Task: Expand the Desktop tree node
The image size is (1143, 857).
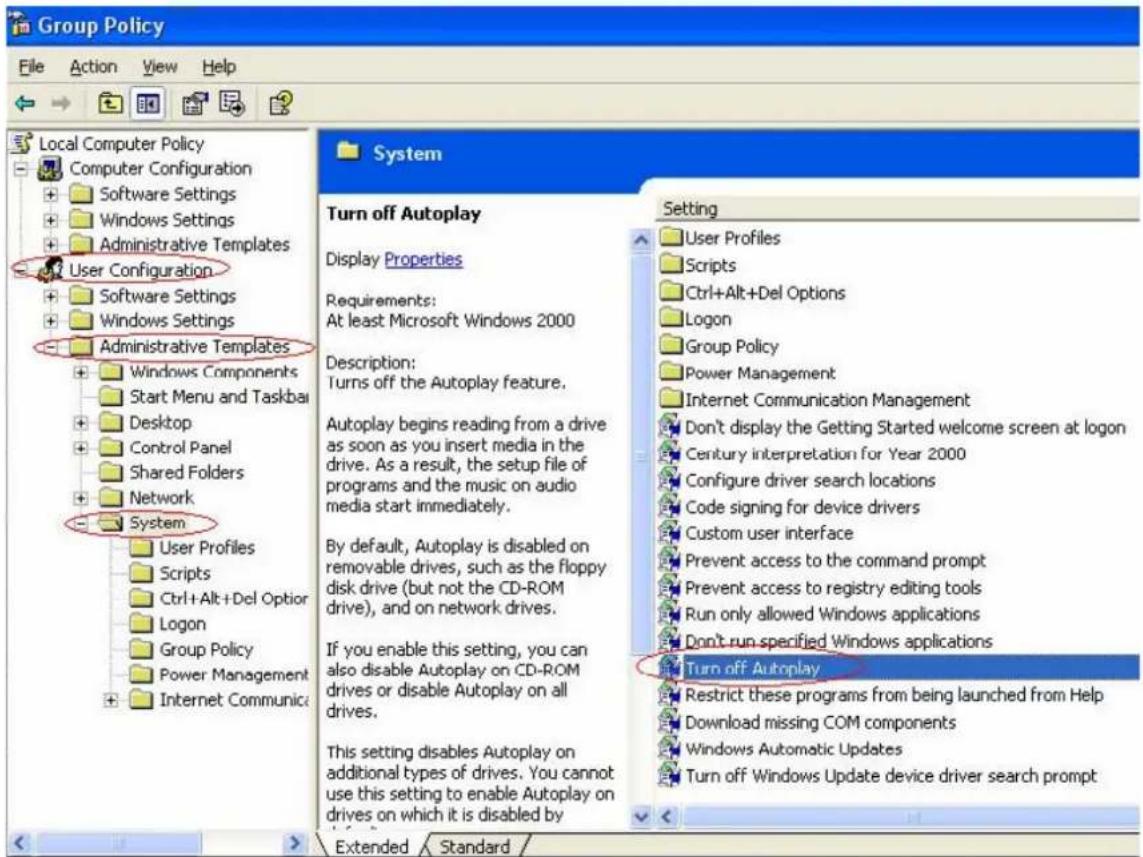Action: (81, 423)
